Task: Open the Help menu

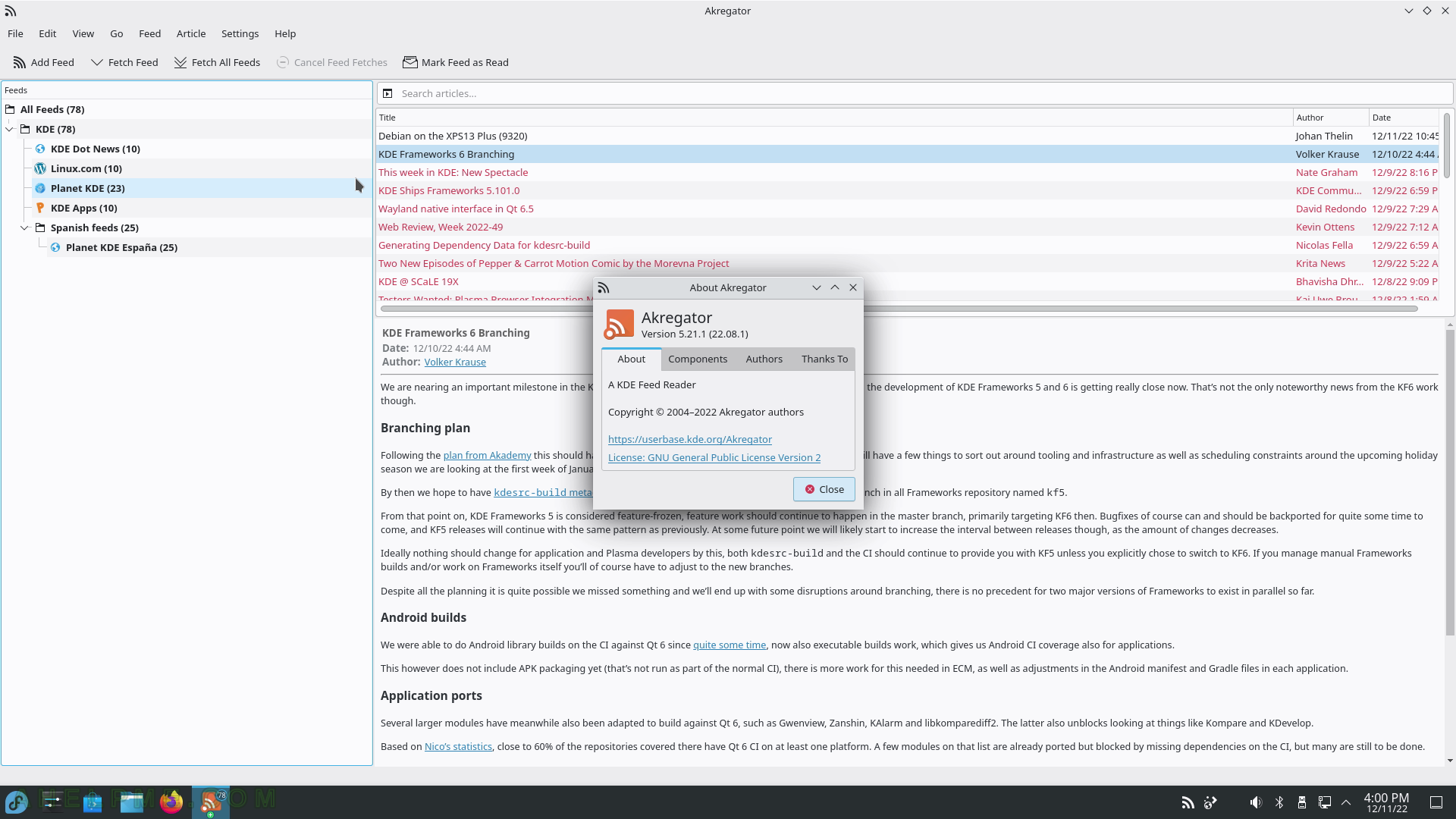Action: pyautogui.click(x=285, y=33)
